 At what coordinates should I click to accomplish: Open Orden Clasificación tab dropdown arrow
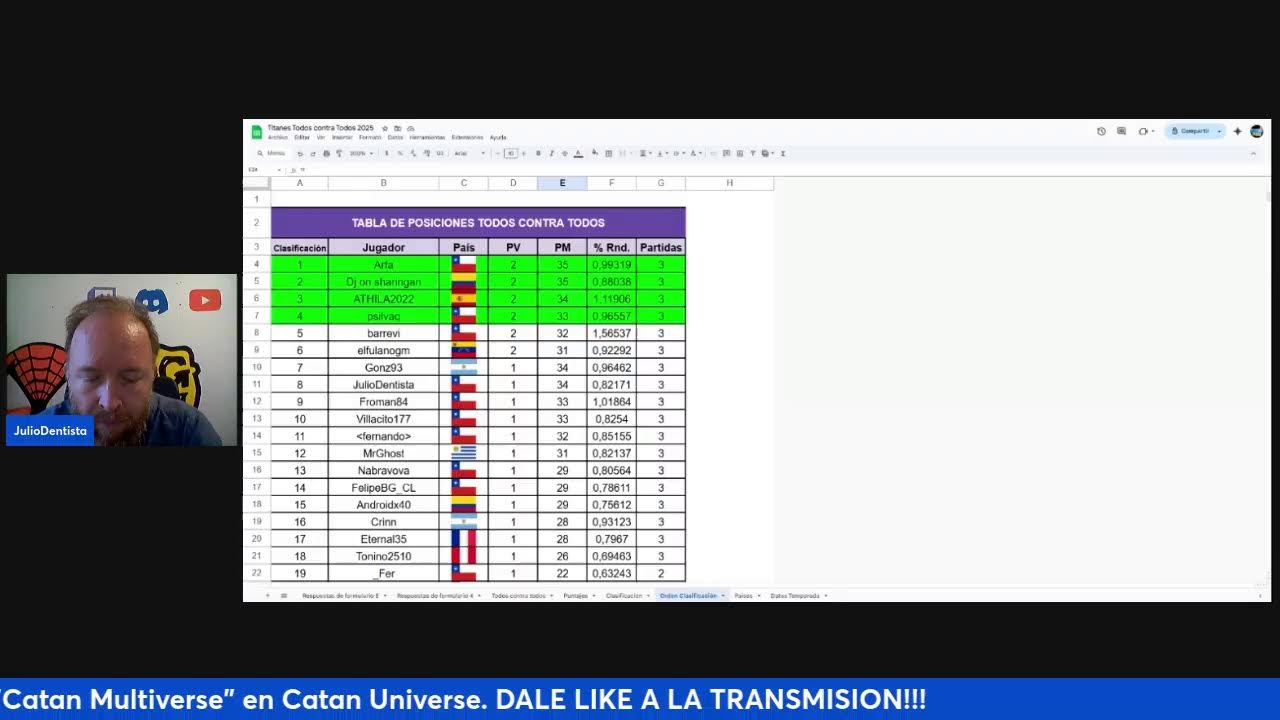tap(723, 595)
